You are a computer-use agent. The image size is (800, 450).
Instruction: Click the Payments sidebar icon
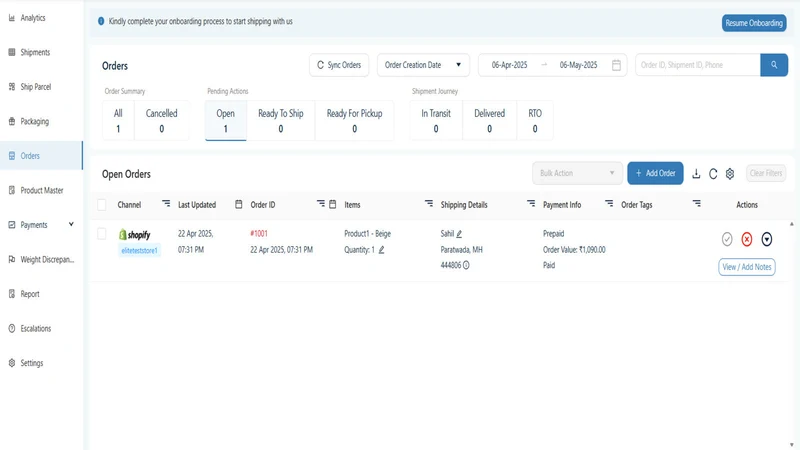click(x=12, y=225)
